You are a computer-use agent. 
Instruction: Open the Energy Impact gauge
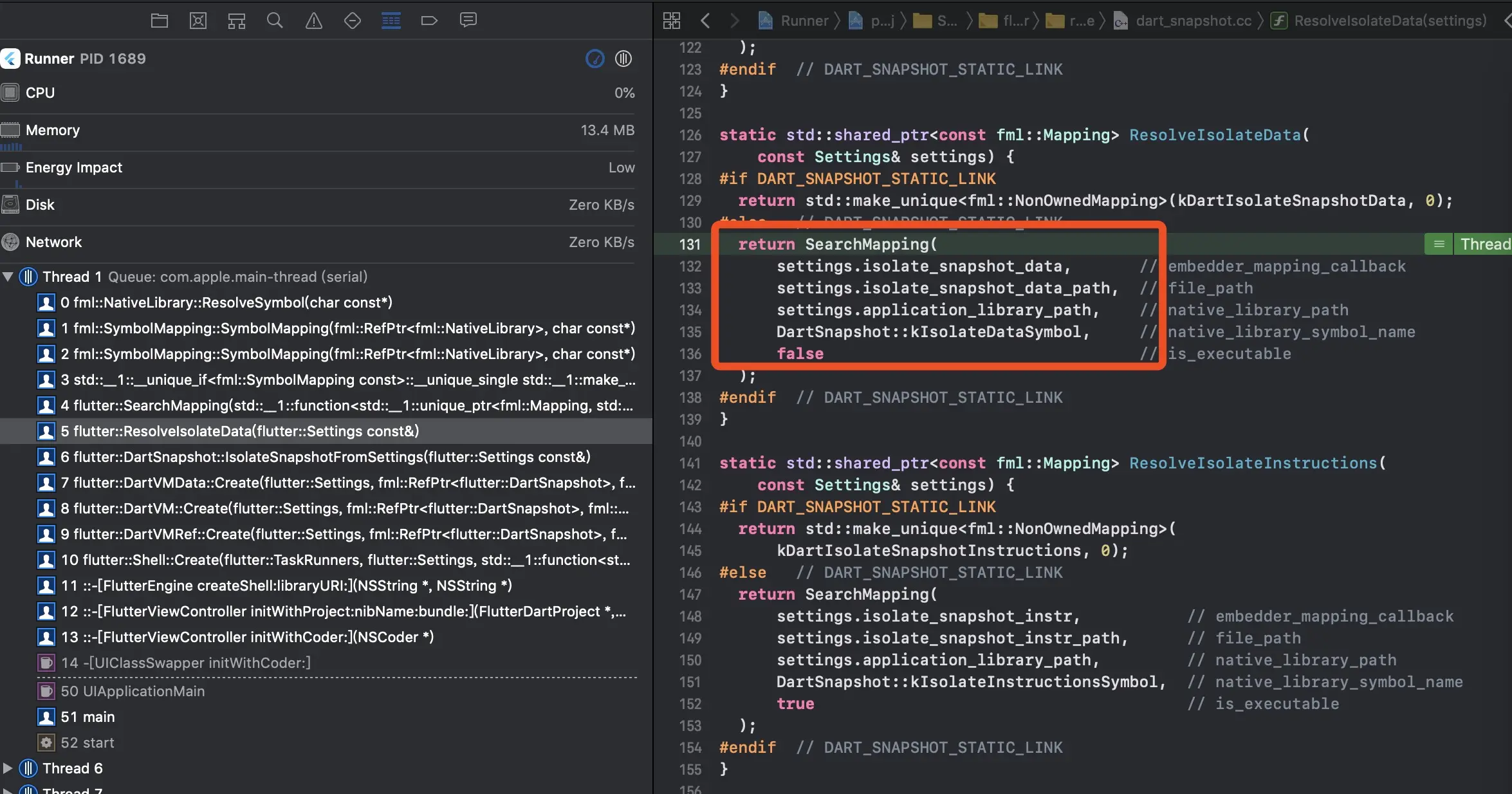pyautogui.click(x=318, y=168)
